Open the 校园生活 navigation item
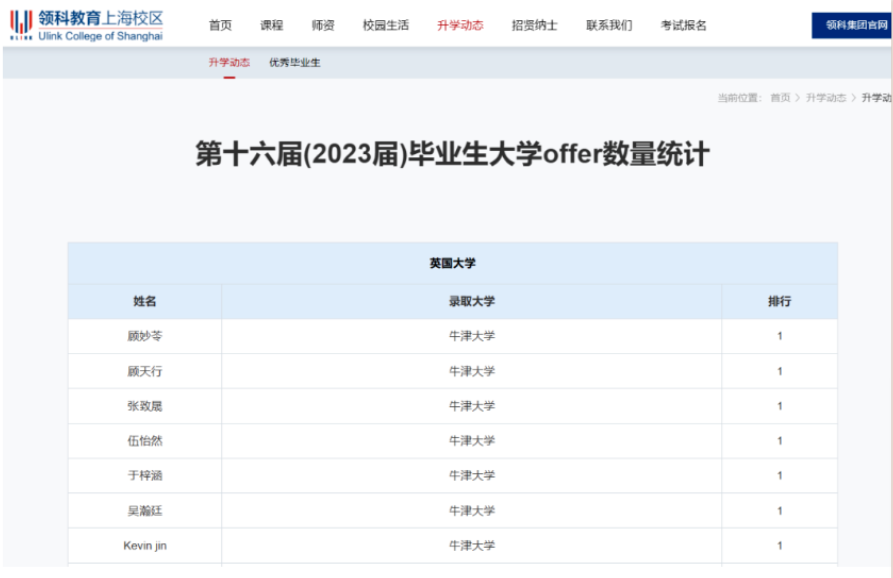This screenshot has width=893, height=578. tap(385, 25)
